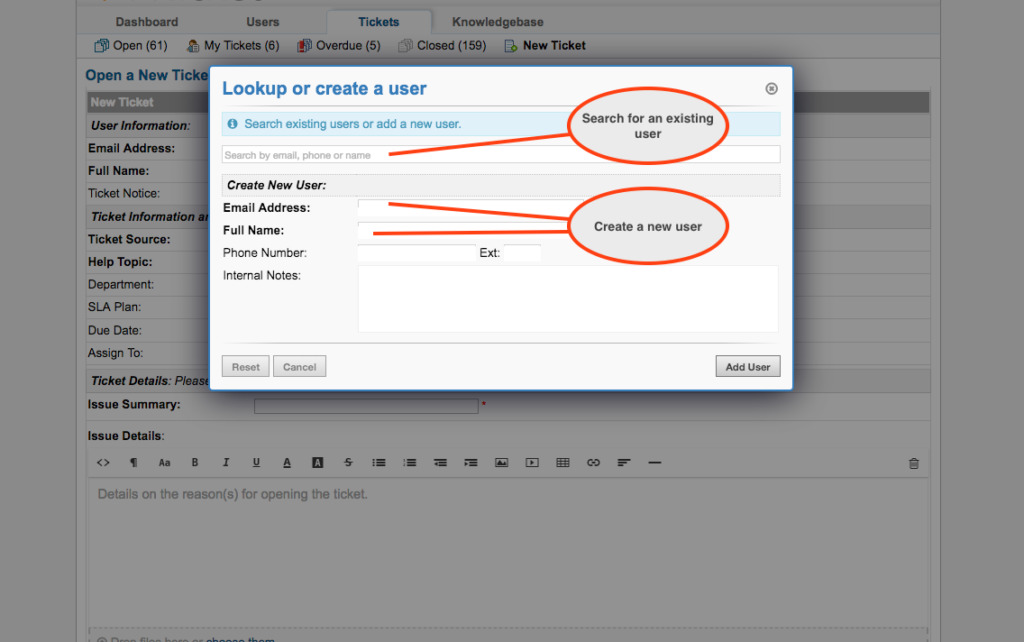Close the Lookup or create user dialog
Image resolution: width=1024 pixels, height=642 pixels.
(x=771, y=88)
